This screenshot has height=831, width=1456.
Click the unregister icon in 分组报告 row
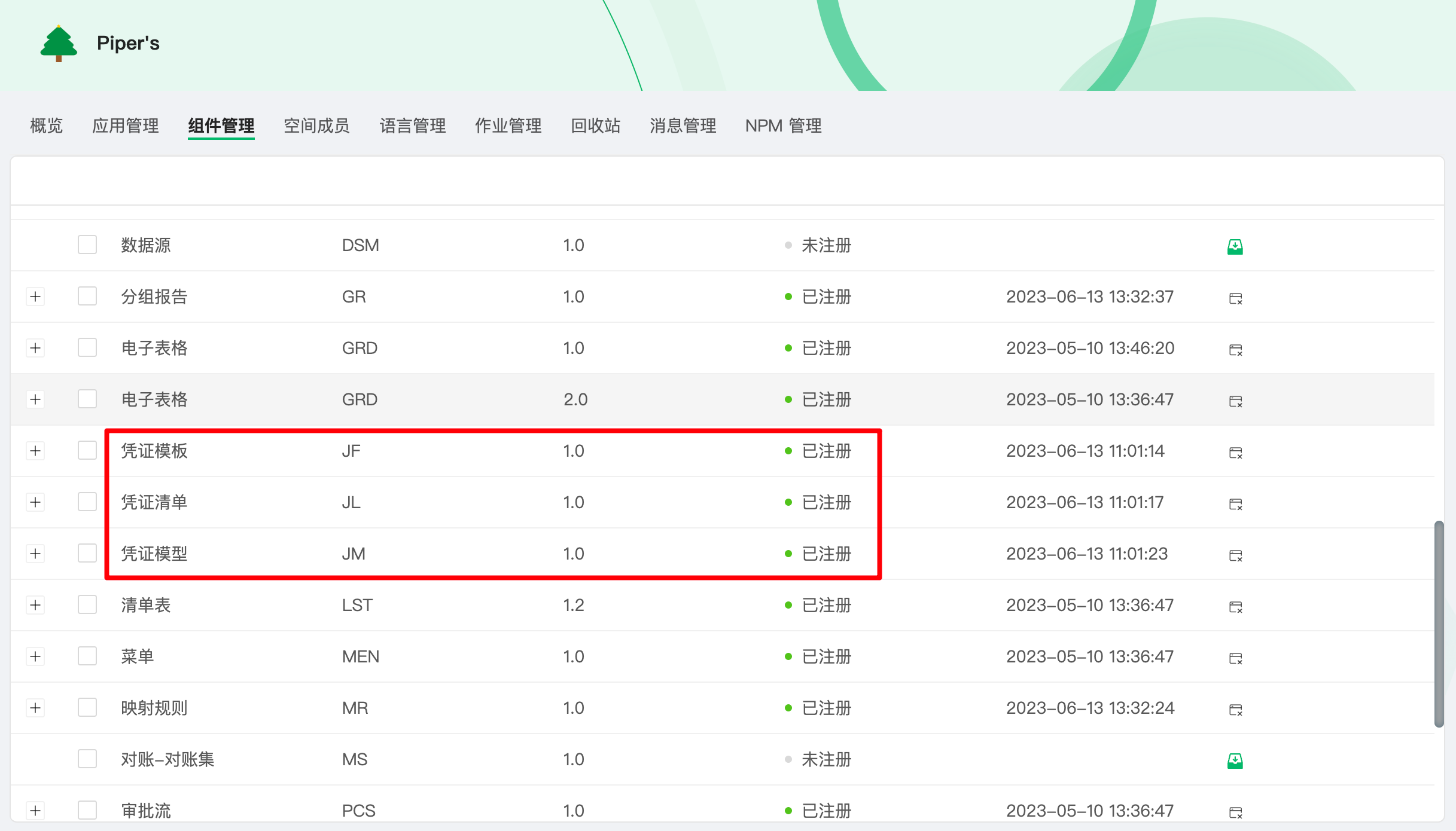click(1235, 298)
